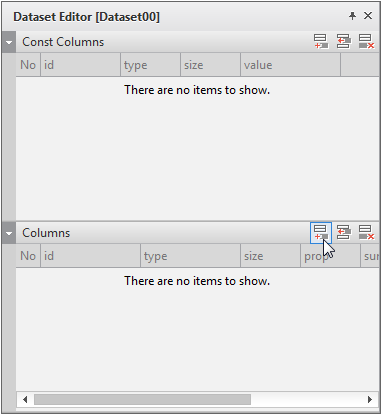381x414 pixels.
Task: Click the right arrow of horizontal scrollbar
Action: coord(369,399)
